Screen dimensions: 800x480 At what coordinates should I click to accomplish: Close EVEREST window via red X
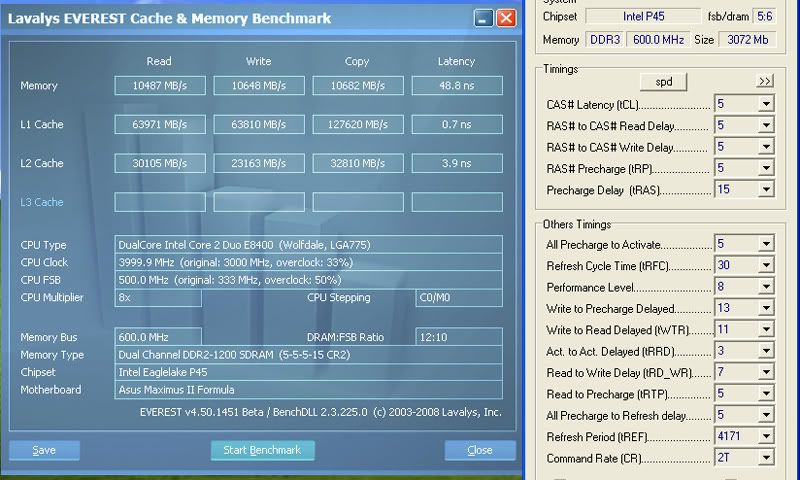(506, 18)
